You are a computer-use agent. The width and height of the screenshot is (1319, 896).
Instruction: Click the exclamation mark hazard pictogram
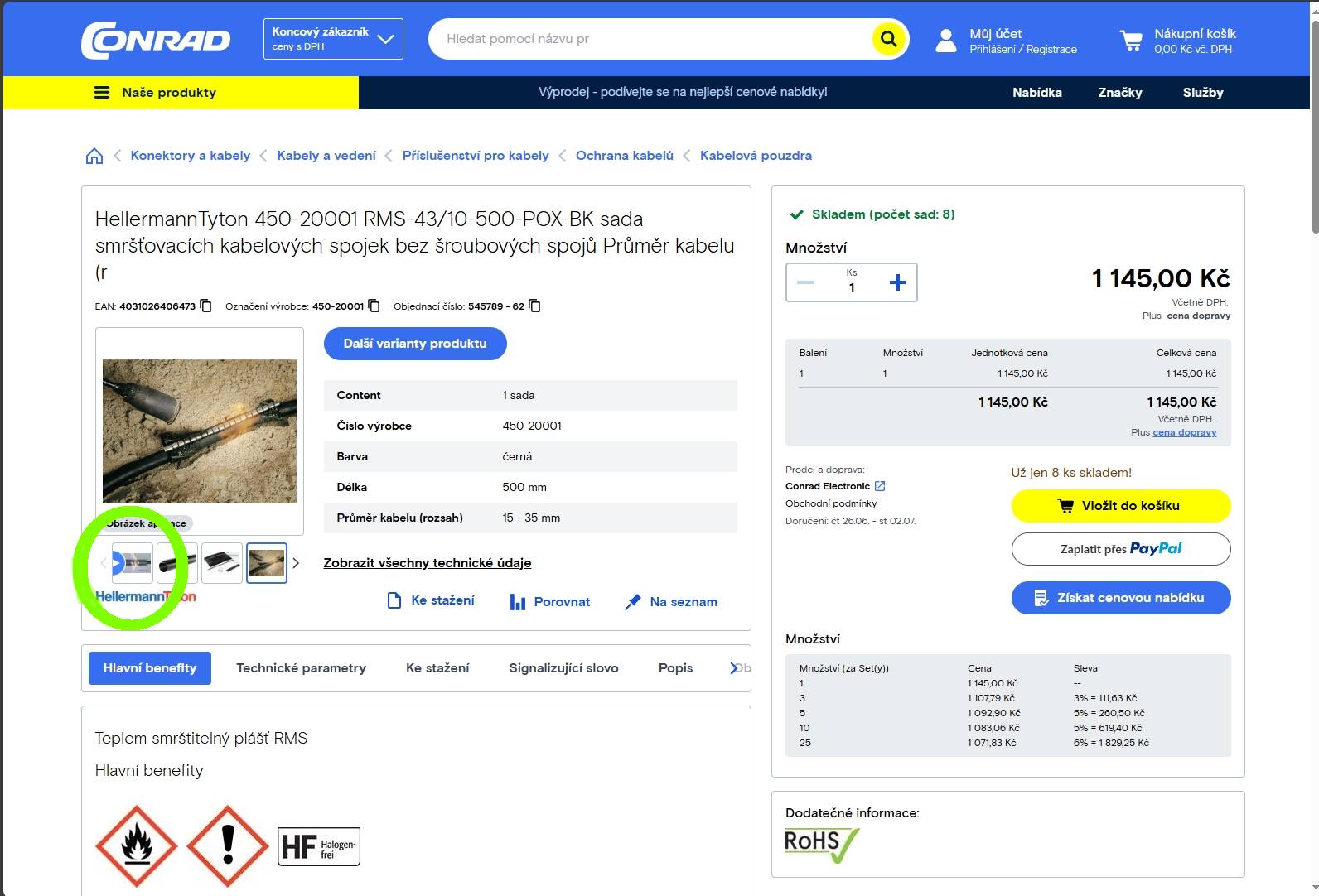coord(228,845)
